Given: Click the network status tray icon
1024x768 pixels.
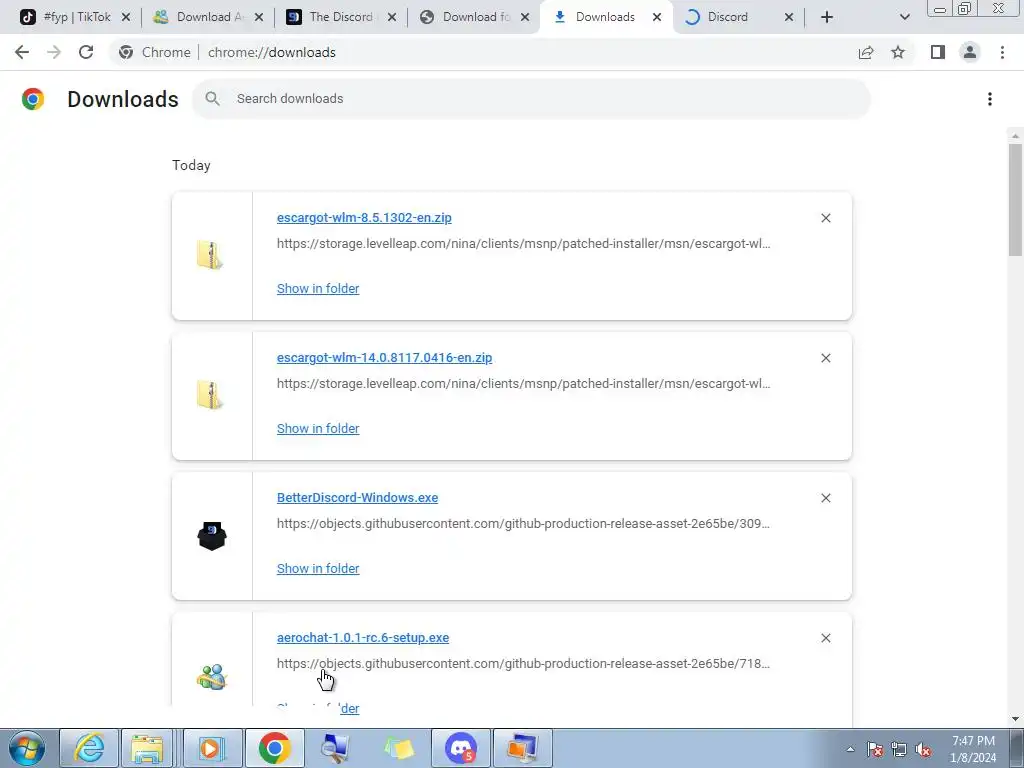Looking at the screenshot, I should coord(899,750).
